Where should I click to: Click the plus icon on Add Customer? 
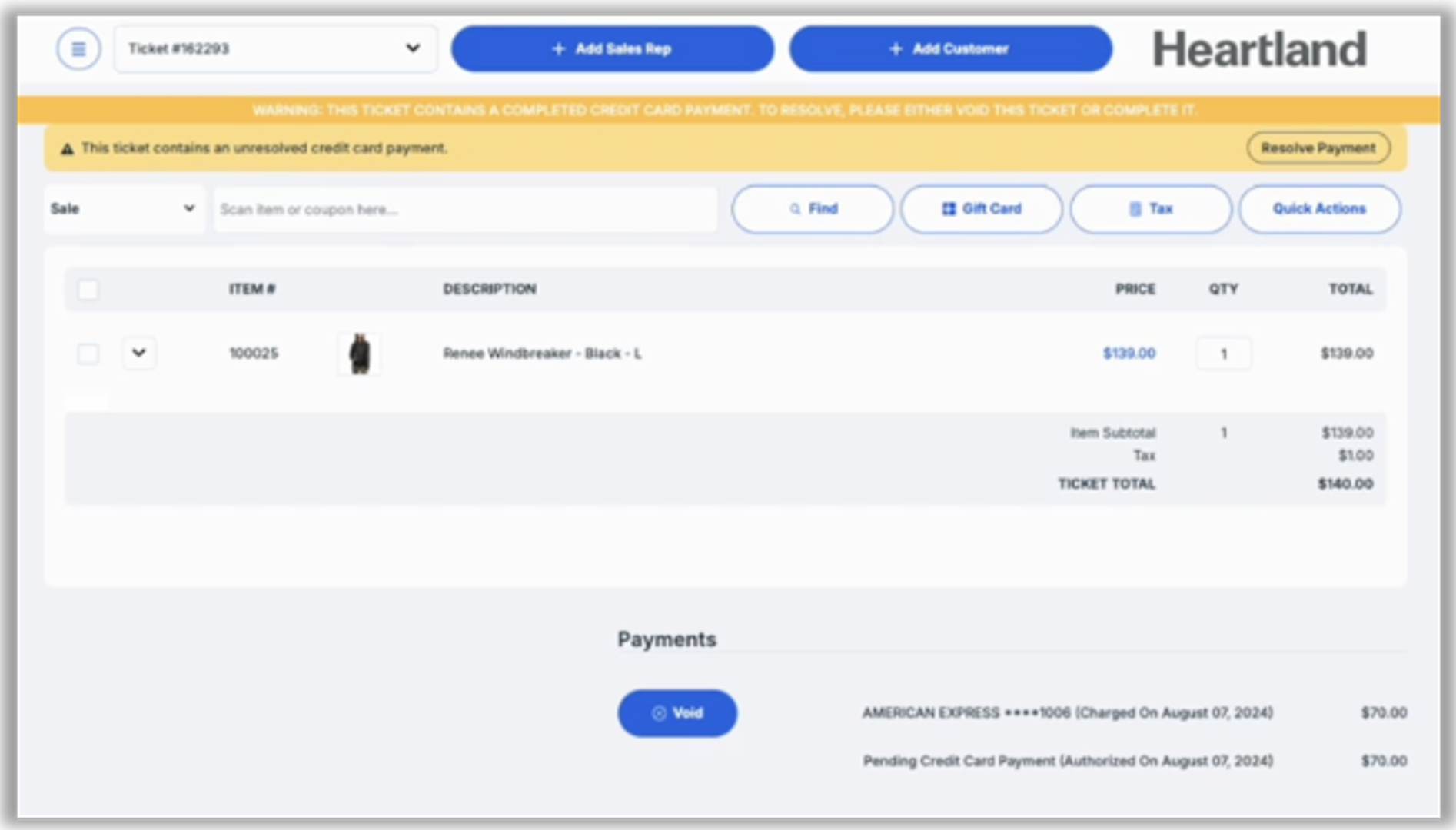click(x=896, y=49)
